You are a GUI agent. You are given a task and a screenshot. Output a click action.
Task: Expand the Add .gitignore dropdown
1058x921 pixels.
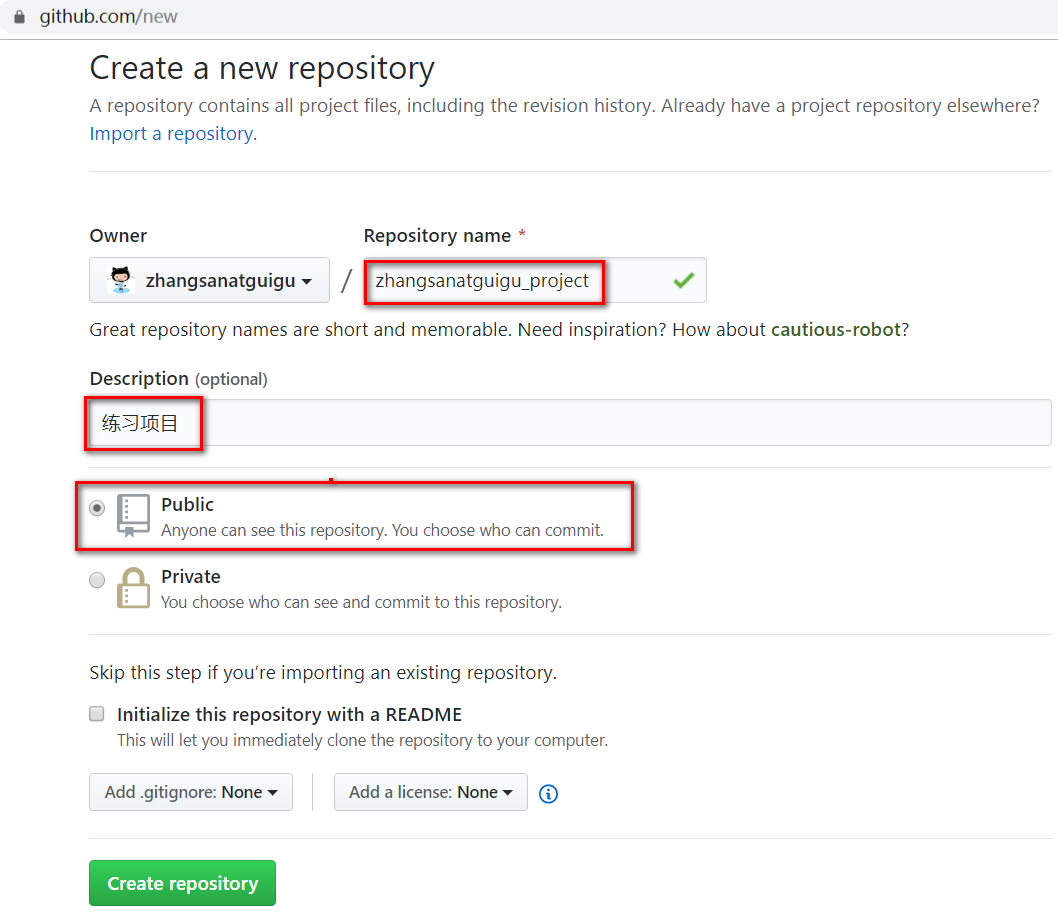coord(191,792)
